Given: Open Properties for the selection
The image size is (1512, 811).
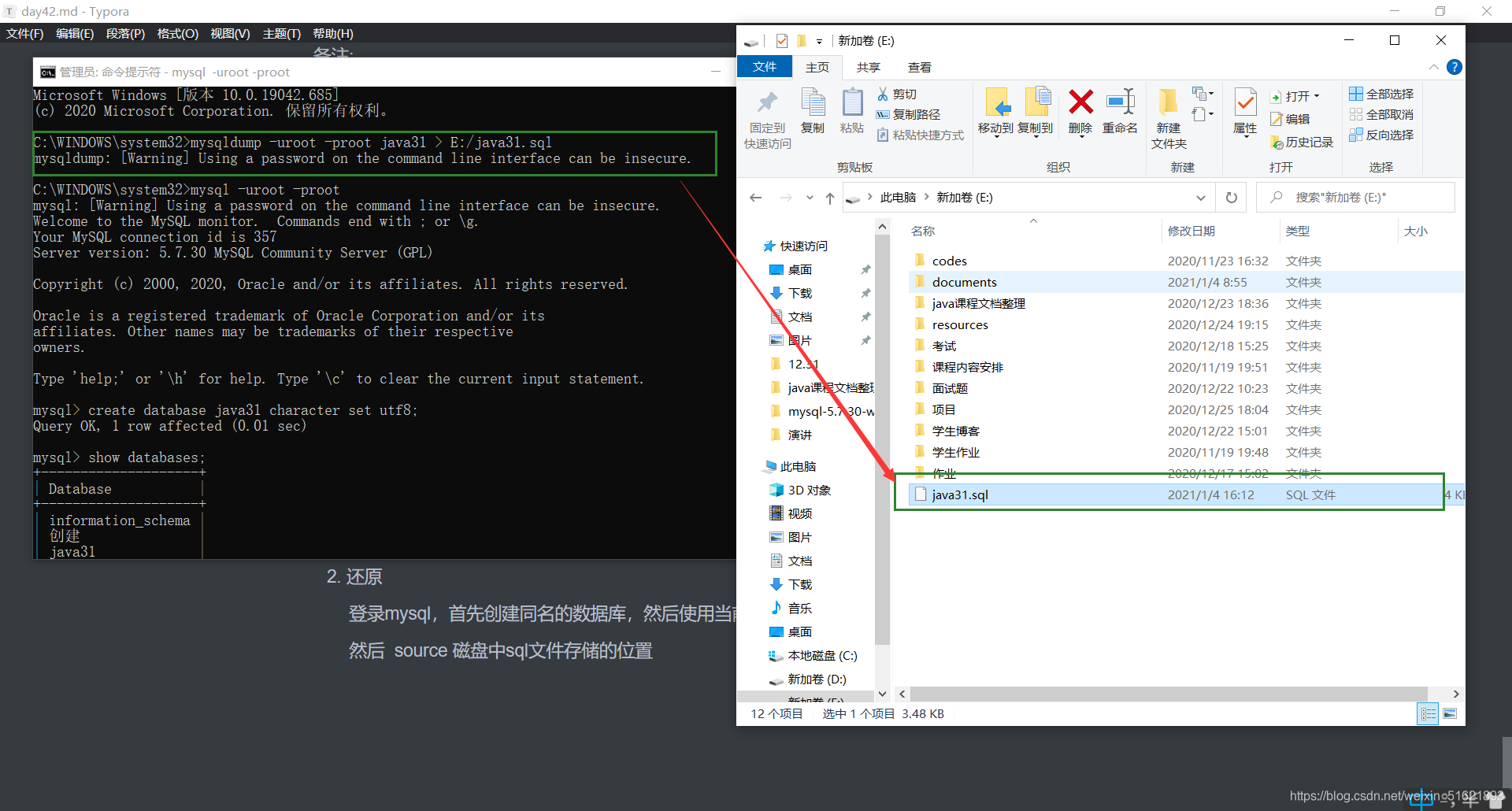Looking at the screenshot, I should tap(1243, 113).
